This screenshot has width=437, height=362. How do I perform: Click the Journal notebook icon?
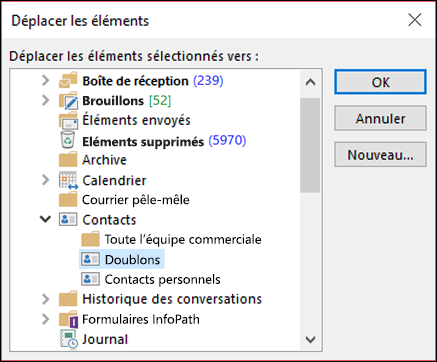pos(69,339)
